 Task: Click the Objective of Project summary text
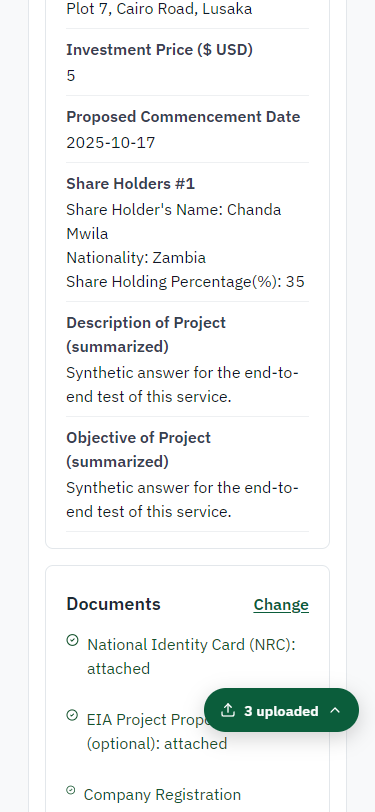[182, 500]
